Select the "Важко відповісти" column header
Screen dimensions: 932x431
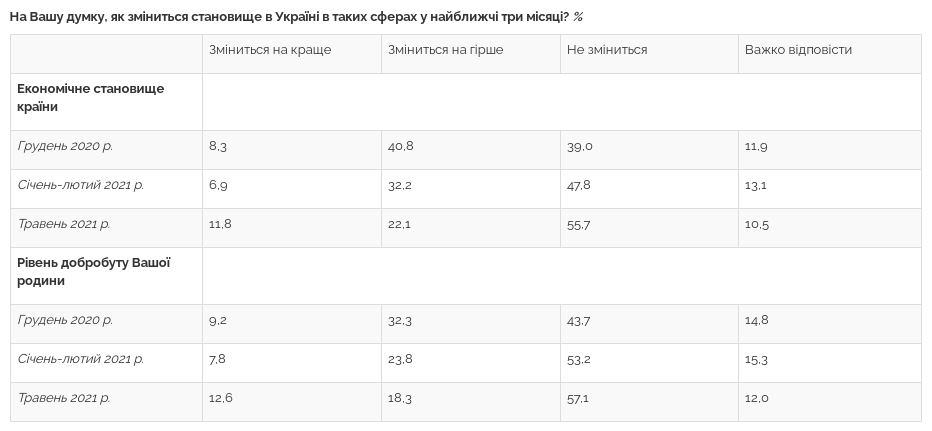point(798,50)
